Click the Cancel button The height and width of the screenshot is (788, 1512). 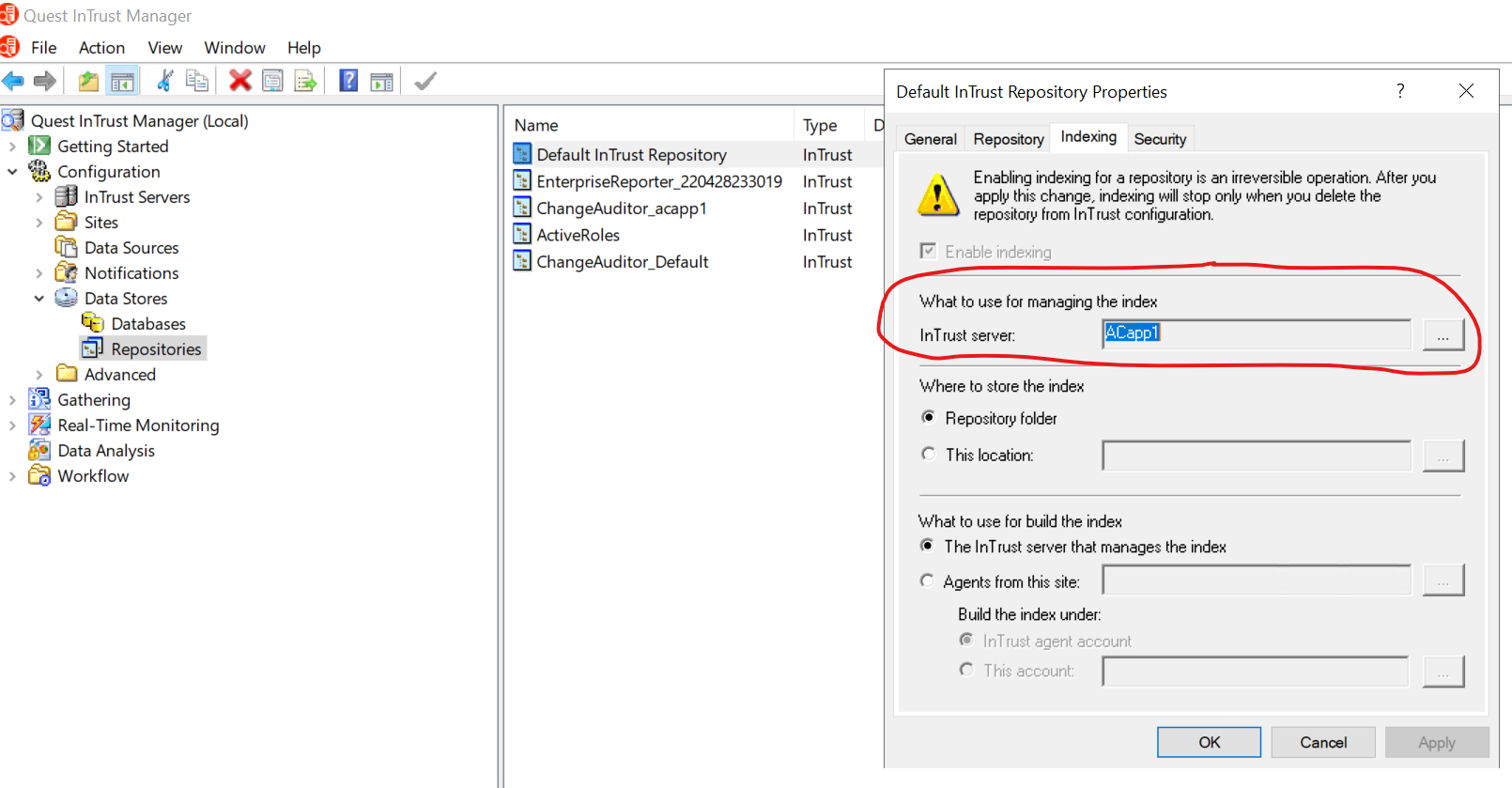(1323, 742)
